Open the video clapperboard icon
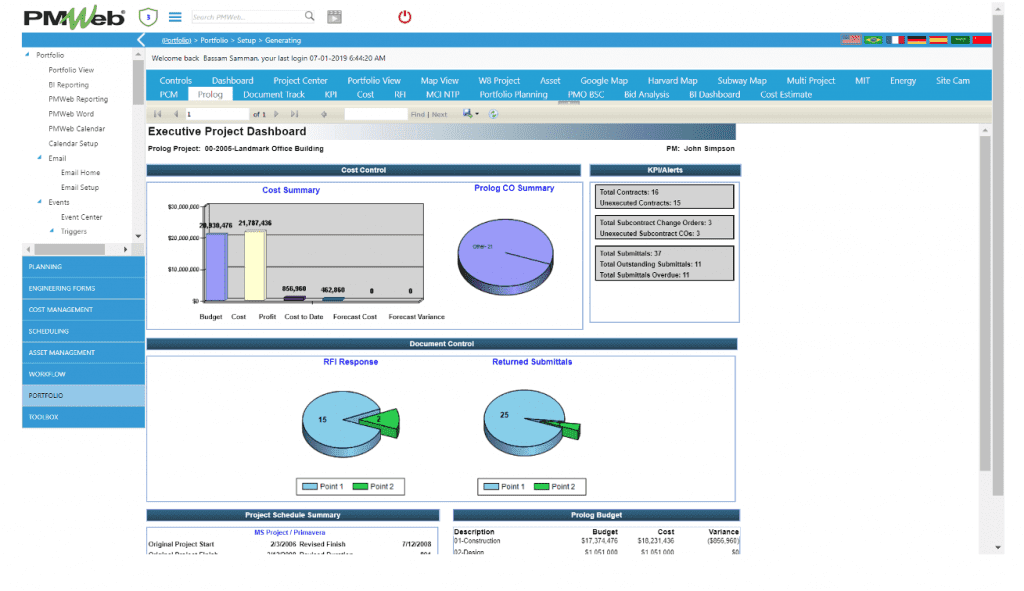Image resolution: width=1024 pixels, height=591 pixels. point(334,17)
